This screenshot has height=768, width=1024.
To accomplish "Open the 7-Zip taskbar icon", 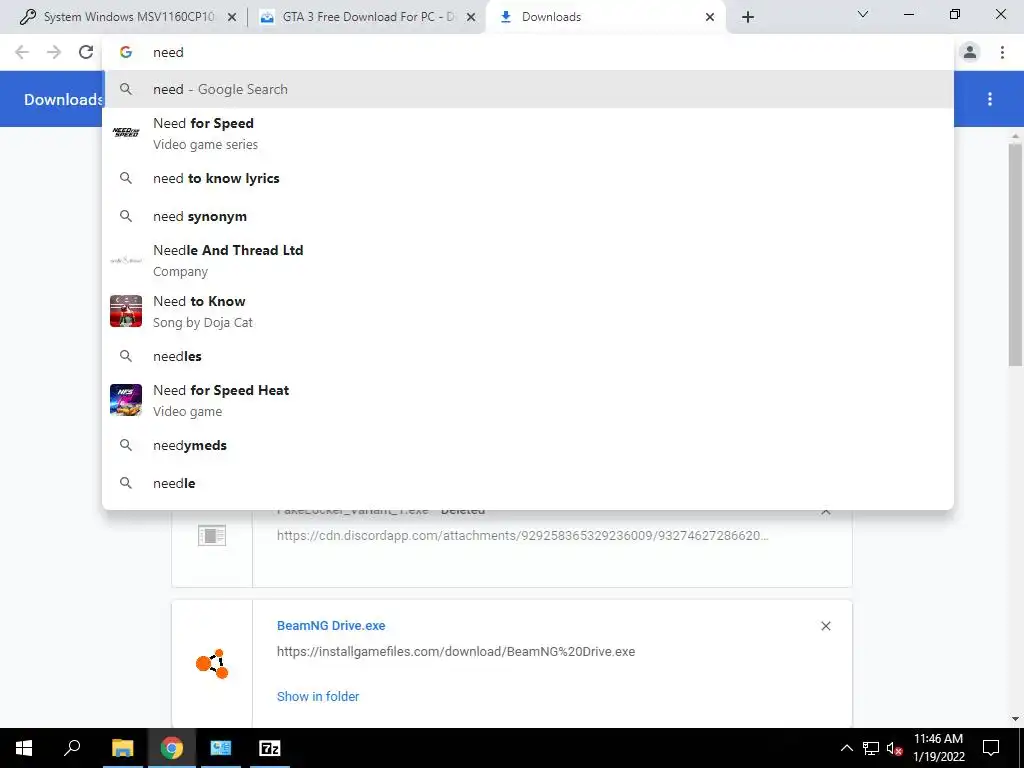I will click(270, 748).
